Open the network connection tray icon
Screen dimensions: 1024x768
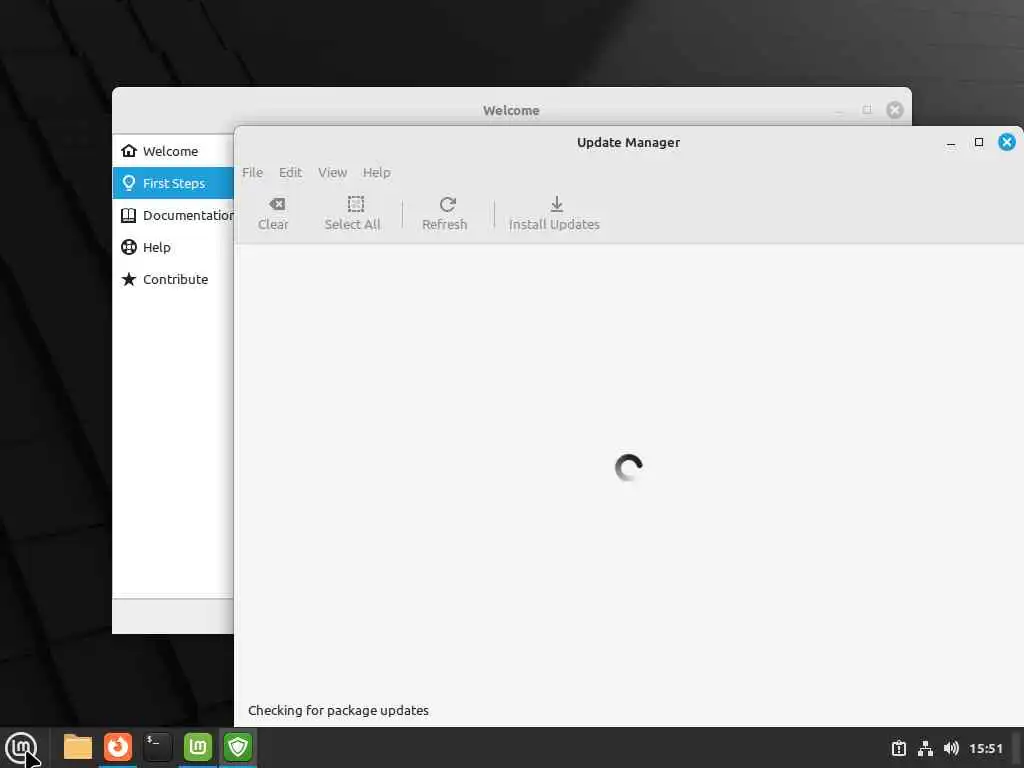pyautogui.click(x=925, y=748)
